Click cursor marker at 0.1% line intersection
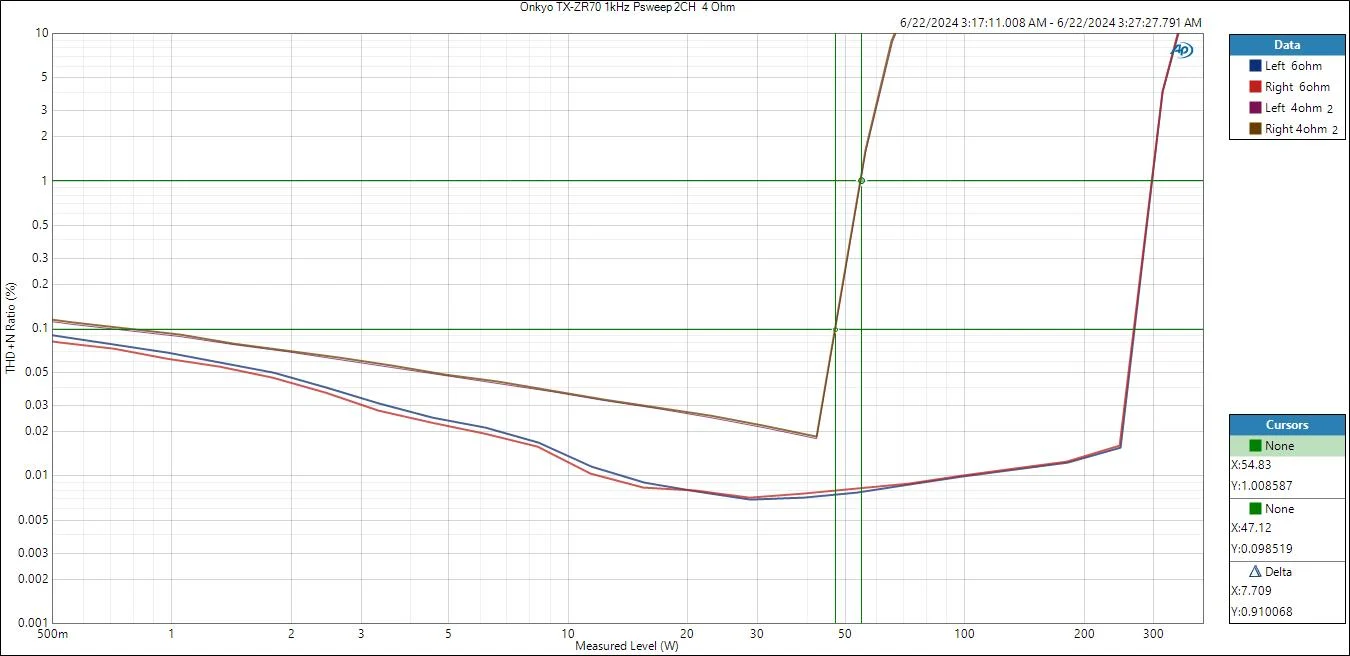 click(835, 329)
